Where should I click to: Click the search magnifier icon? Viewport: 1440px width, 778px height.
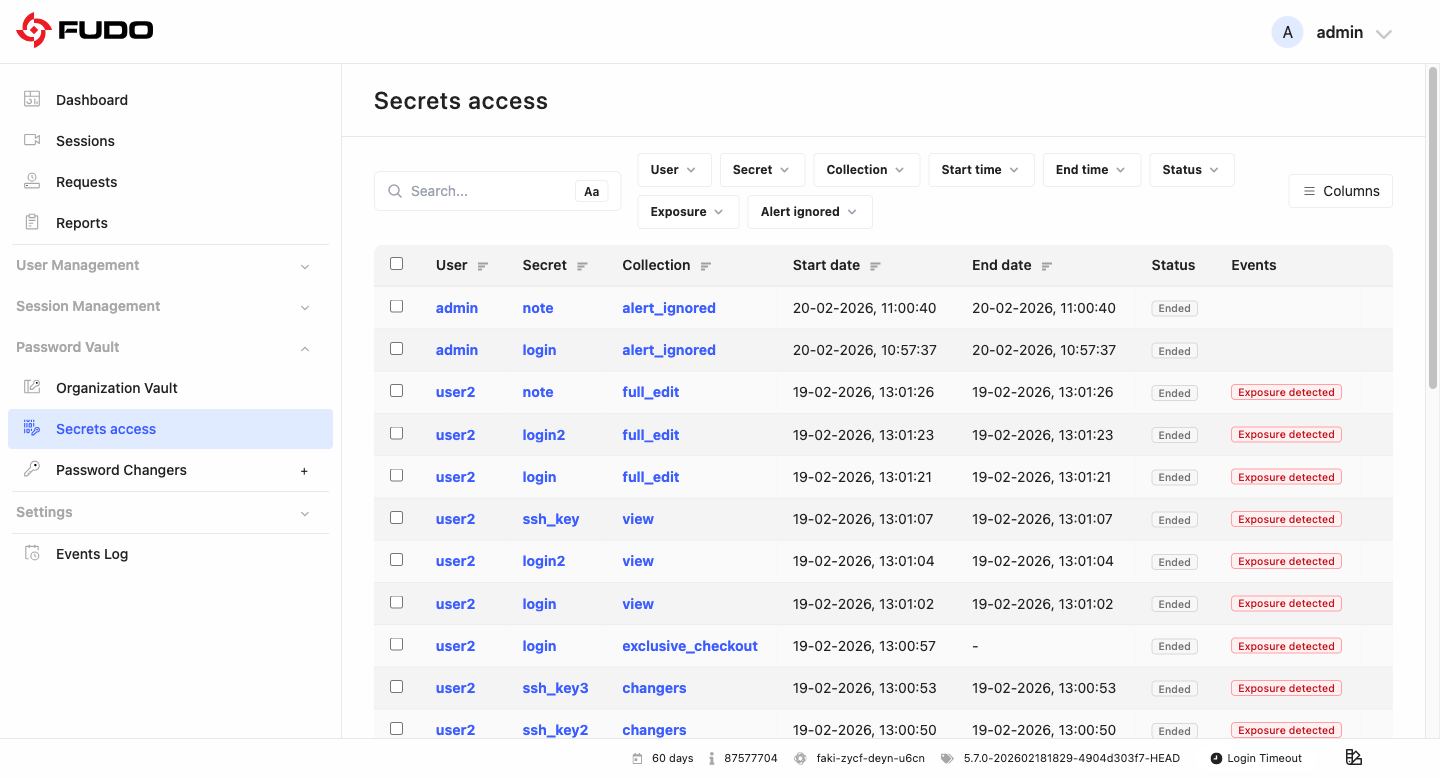tap(395, 191)
